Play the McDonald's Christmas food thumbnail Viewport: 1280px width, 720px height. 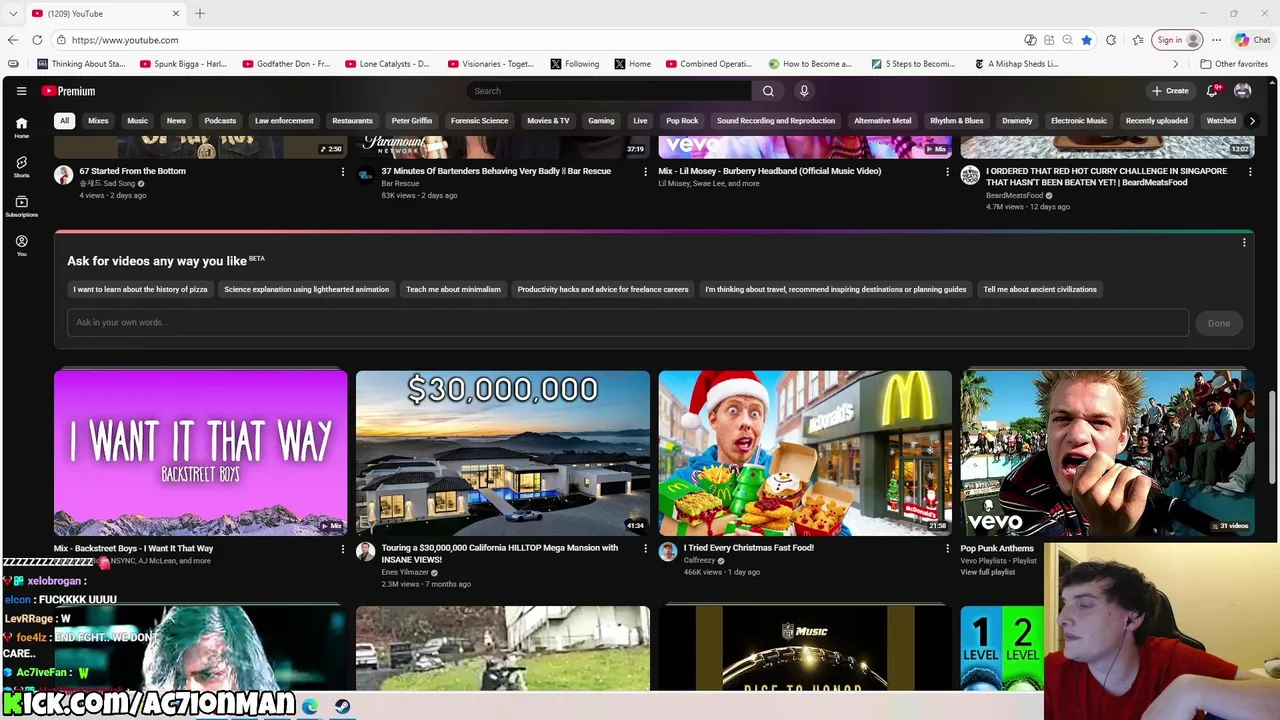pos(805,453)
